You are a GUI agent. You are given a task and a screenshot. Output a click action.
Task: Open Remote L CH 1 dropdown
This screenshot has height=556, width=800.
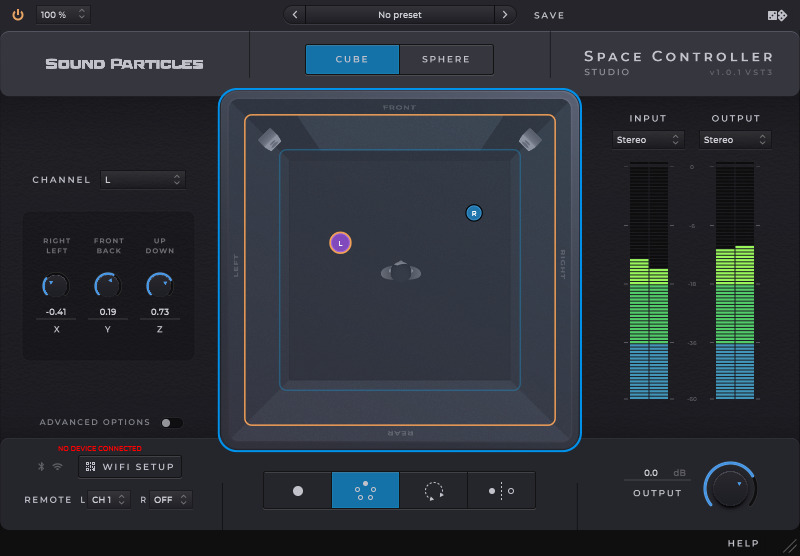[109, 499]
